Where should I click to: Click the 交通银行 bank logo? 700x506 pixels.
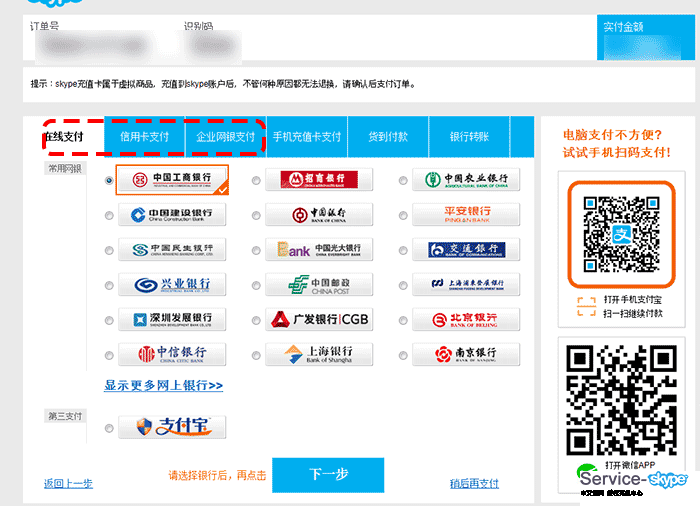coord(466,250)
